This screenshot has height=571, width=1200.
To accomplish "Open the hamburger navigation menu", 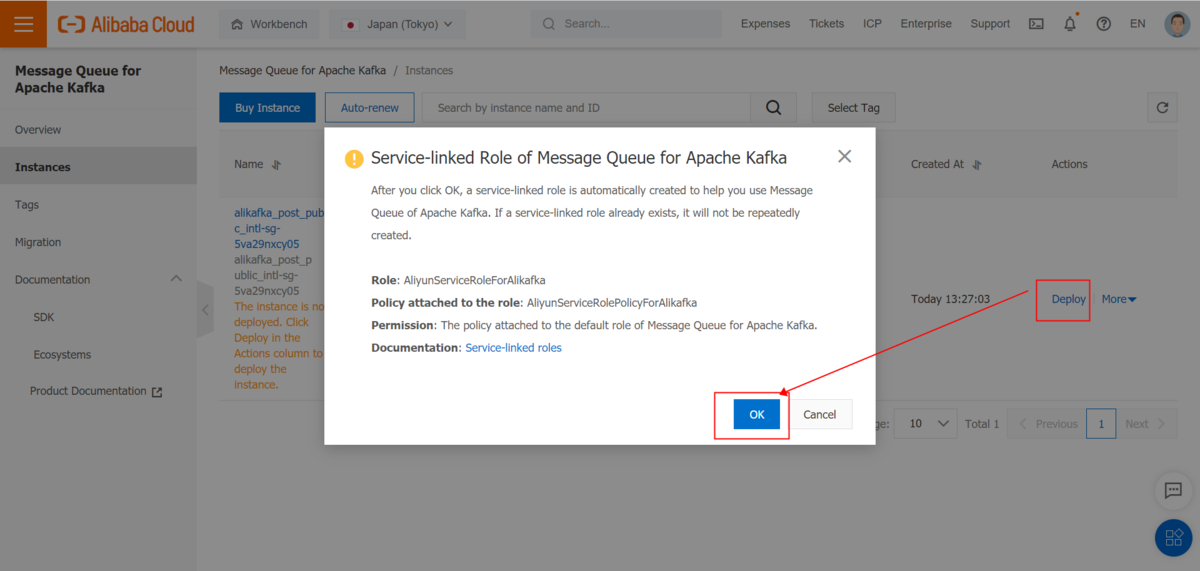I will coord(23,24).
